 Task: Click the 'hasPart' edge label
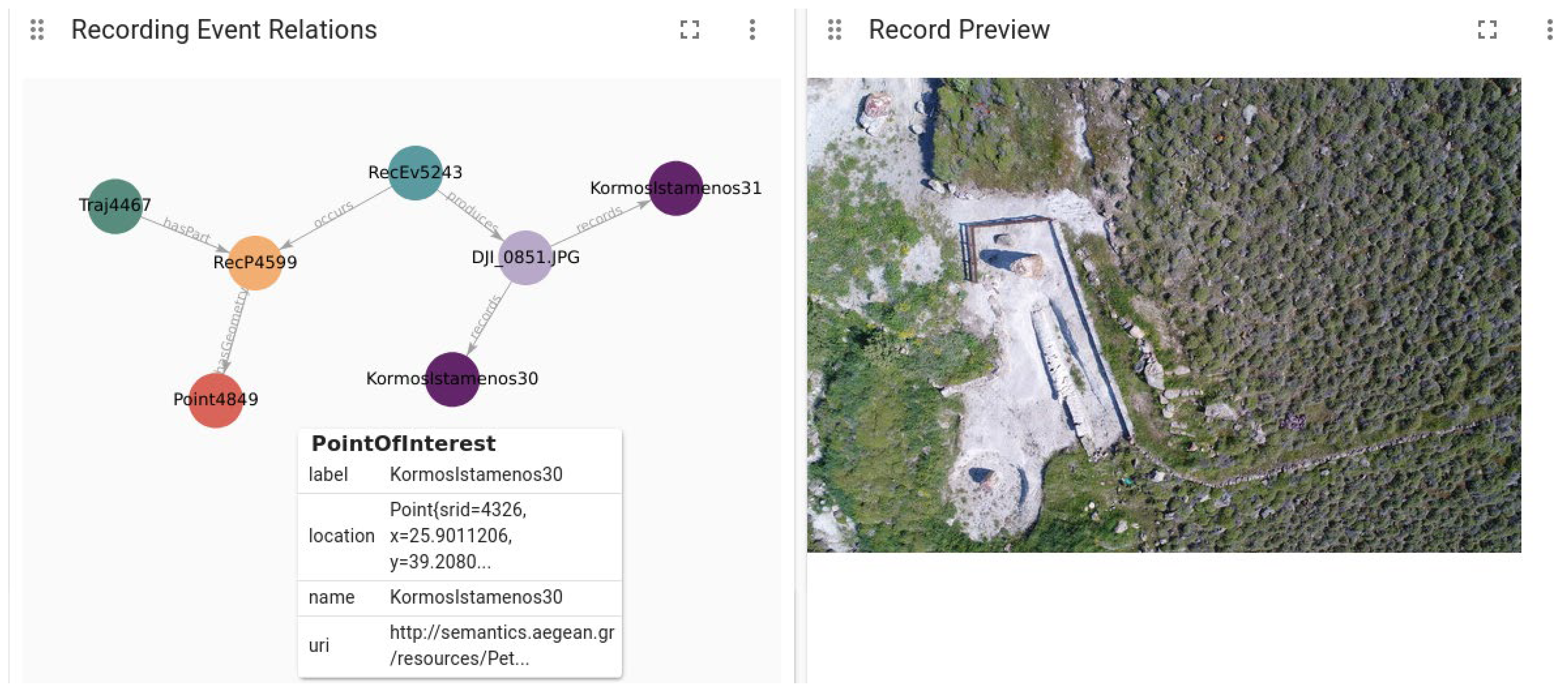[186, 231]
